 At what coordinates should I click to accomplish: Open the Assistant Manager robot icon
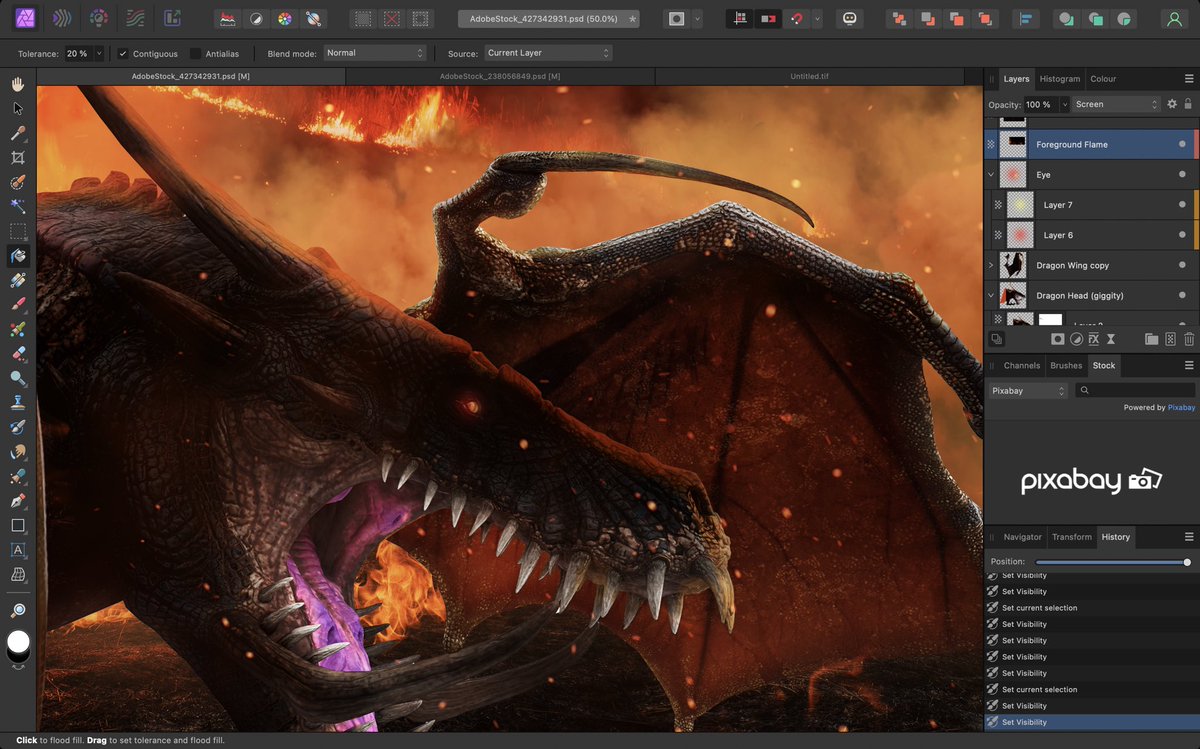click(850, 18)
